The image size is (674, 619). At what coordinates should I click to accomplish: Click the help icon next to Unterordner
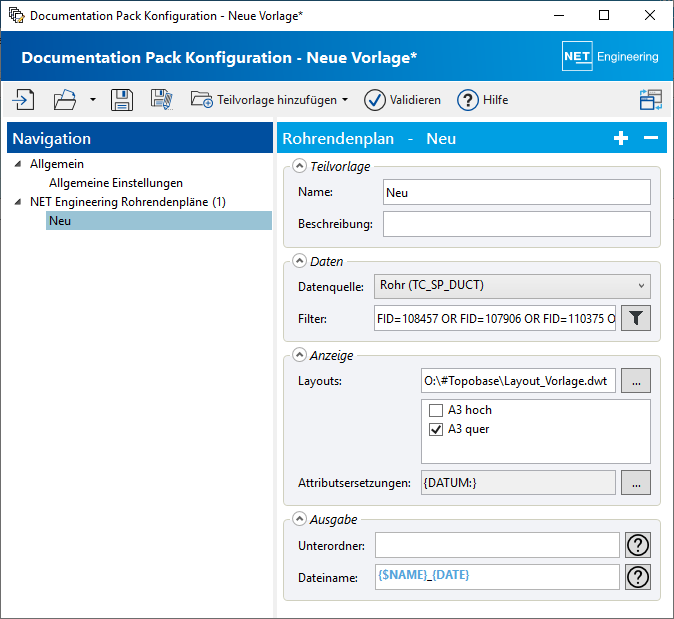point(637,545)
